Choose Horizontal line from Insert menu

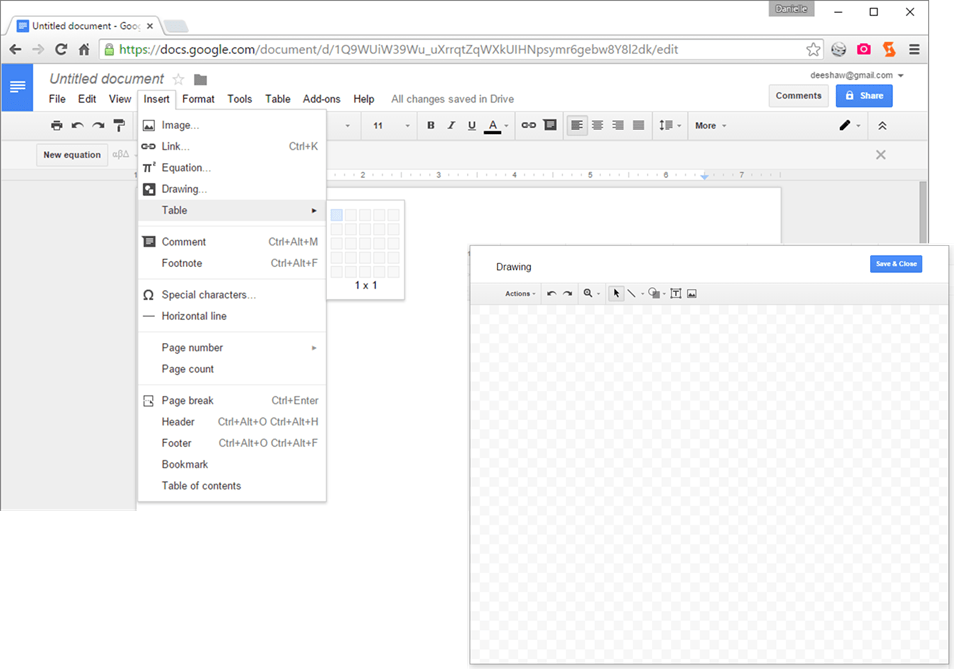click(x=194, y=316)
